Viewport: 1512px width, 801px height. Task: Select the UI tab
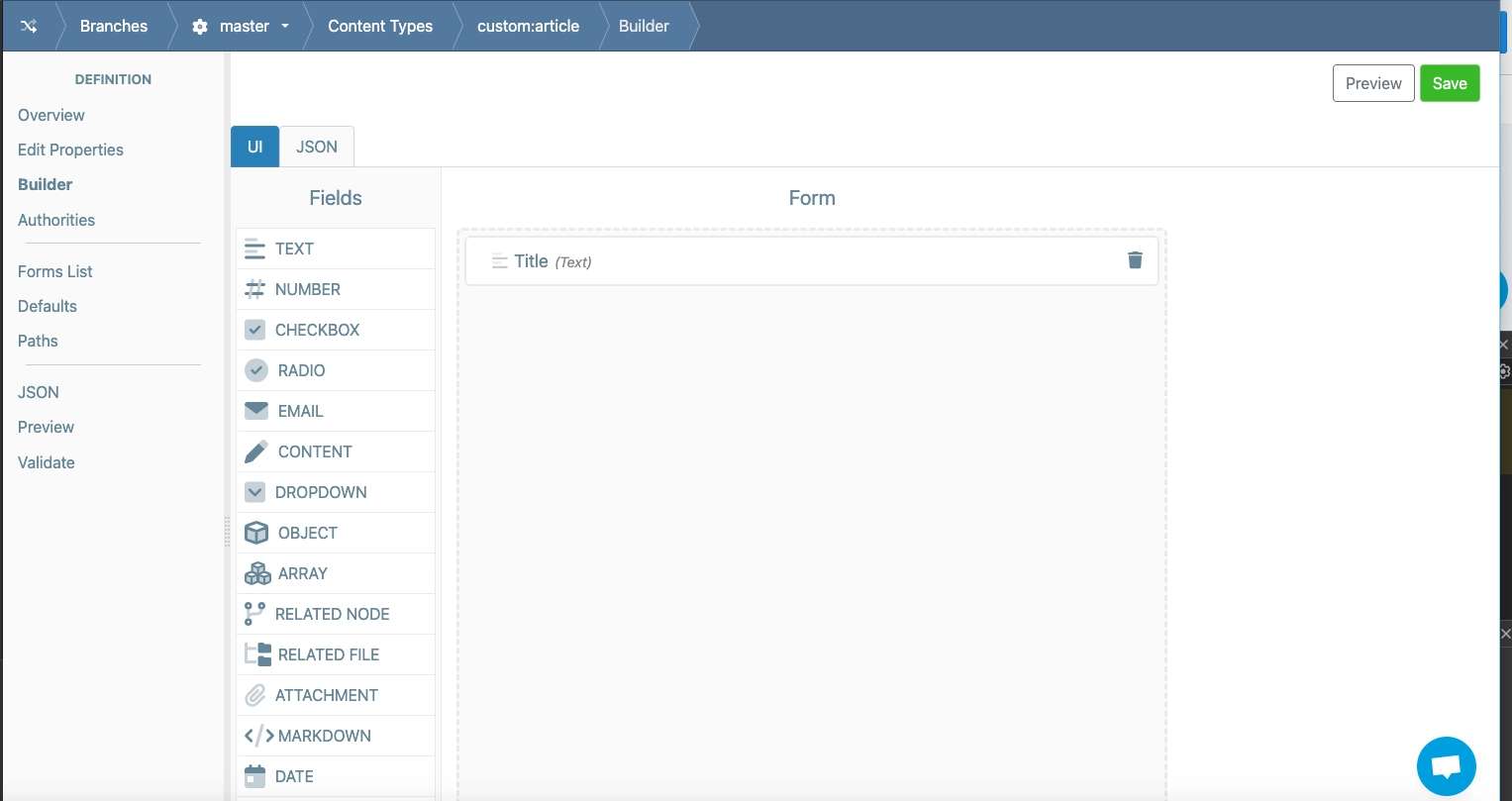pos(254,147)
